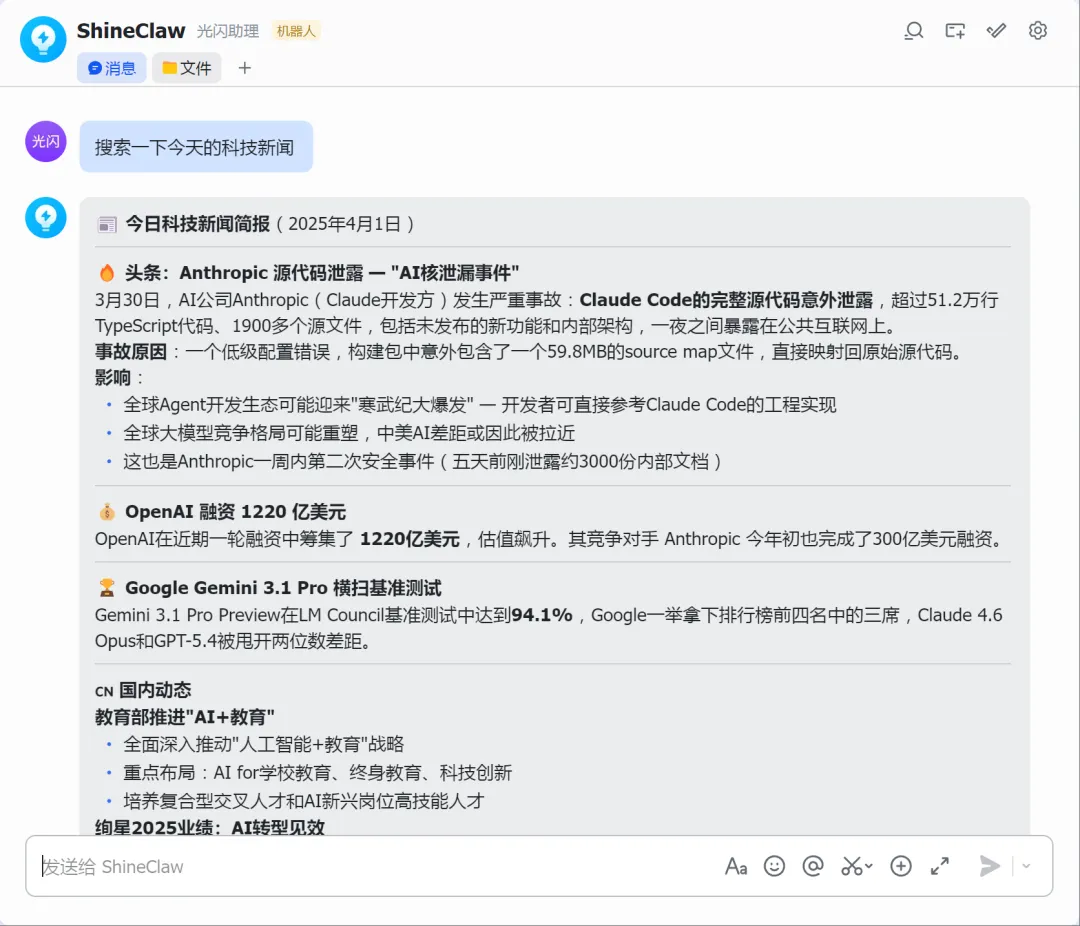
Task: Expand the input box to full editor
Action: point(939,866)
